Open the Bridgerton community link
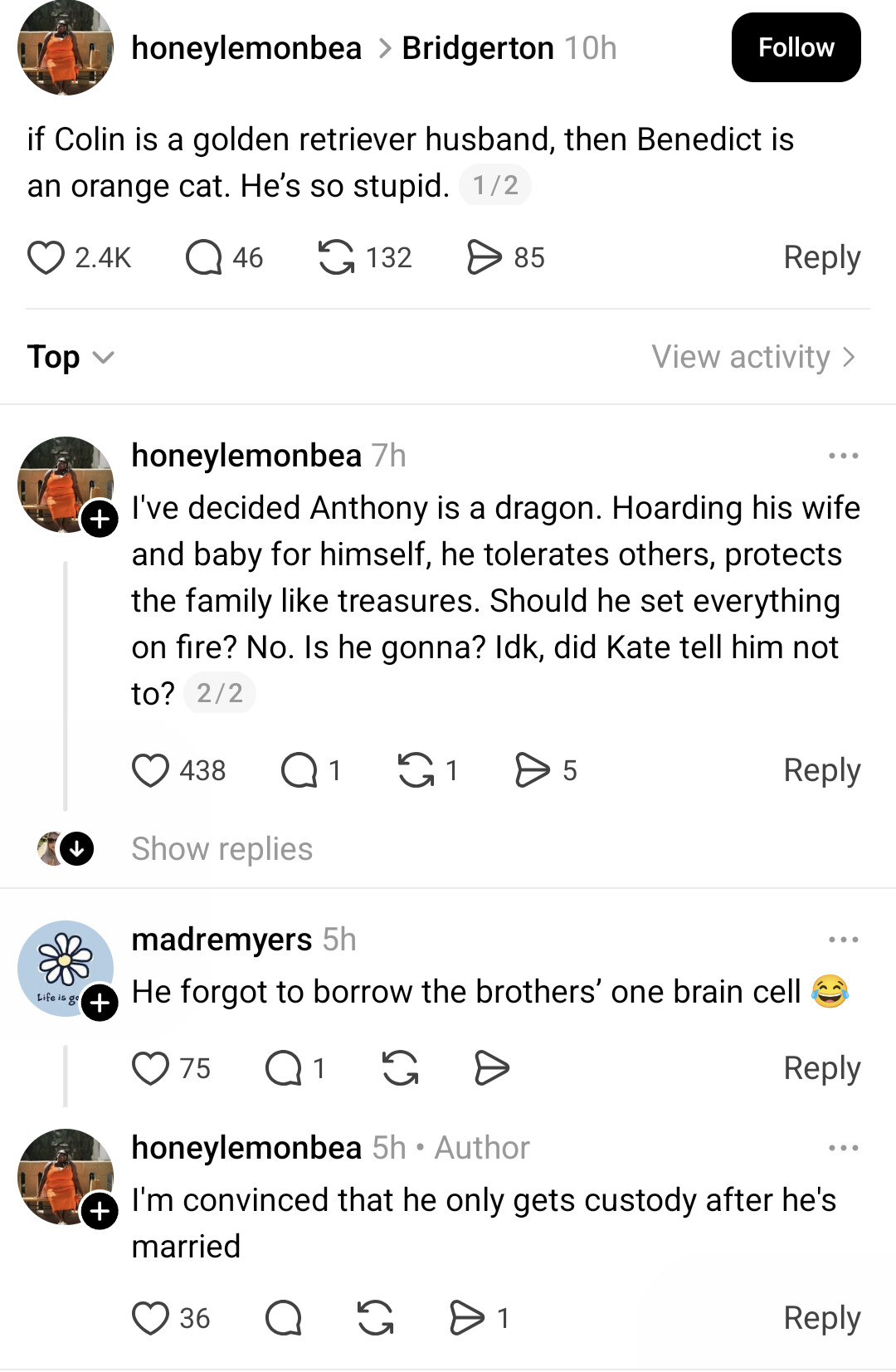This screenshot has width=896, height=1372. click(477, 48)
